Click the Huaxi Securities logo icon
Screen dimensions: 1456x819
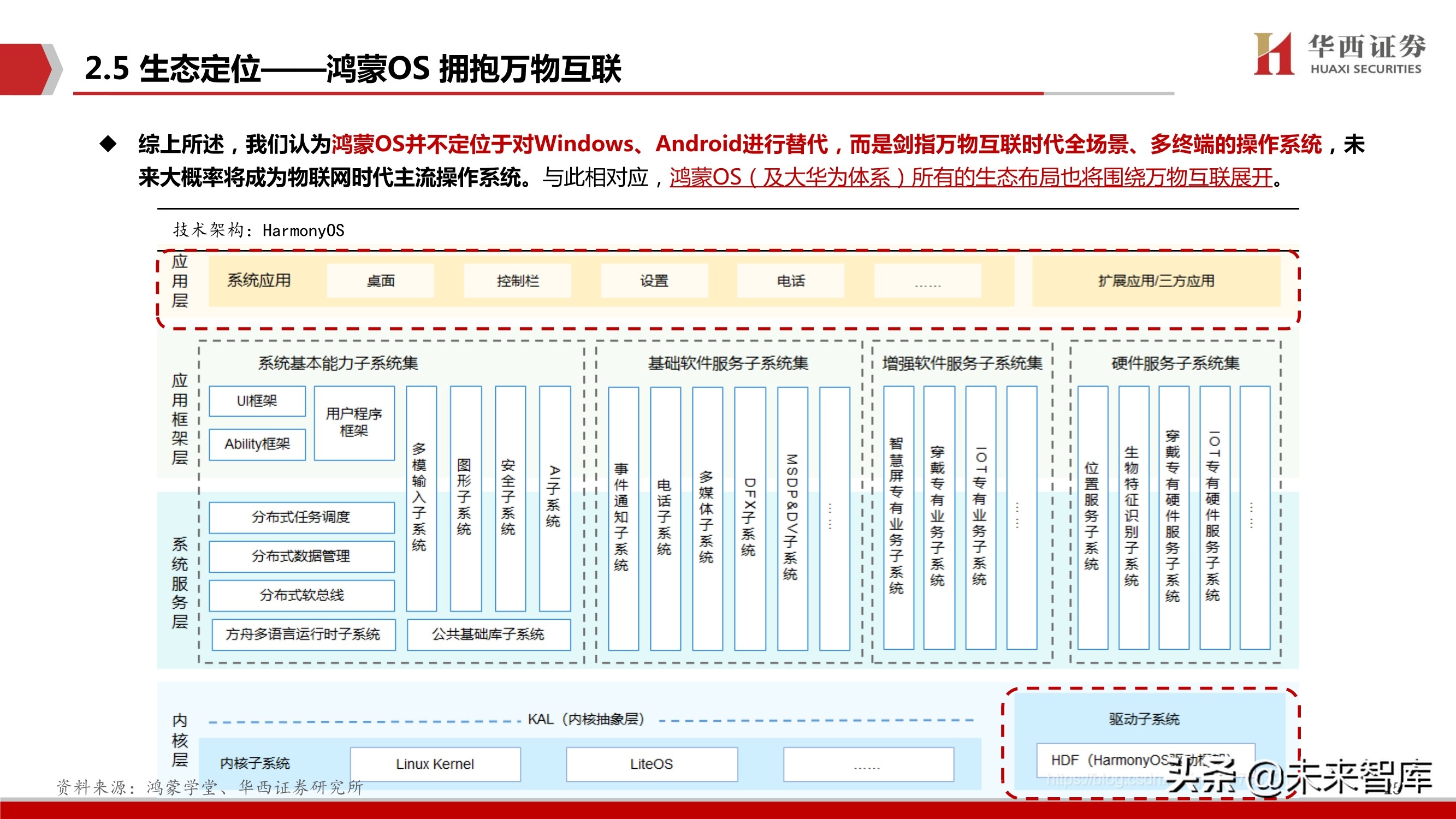(1274, 54)
